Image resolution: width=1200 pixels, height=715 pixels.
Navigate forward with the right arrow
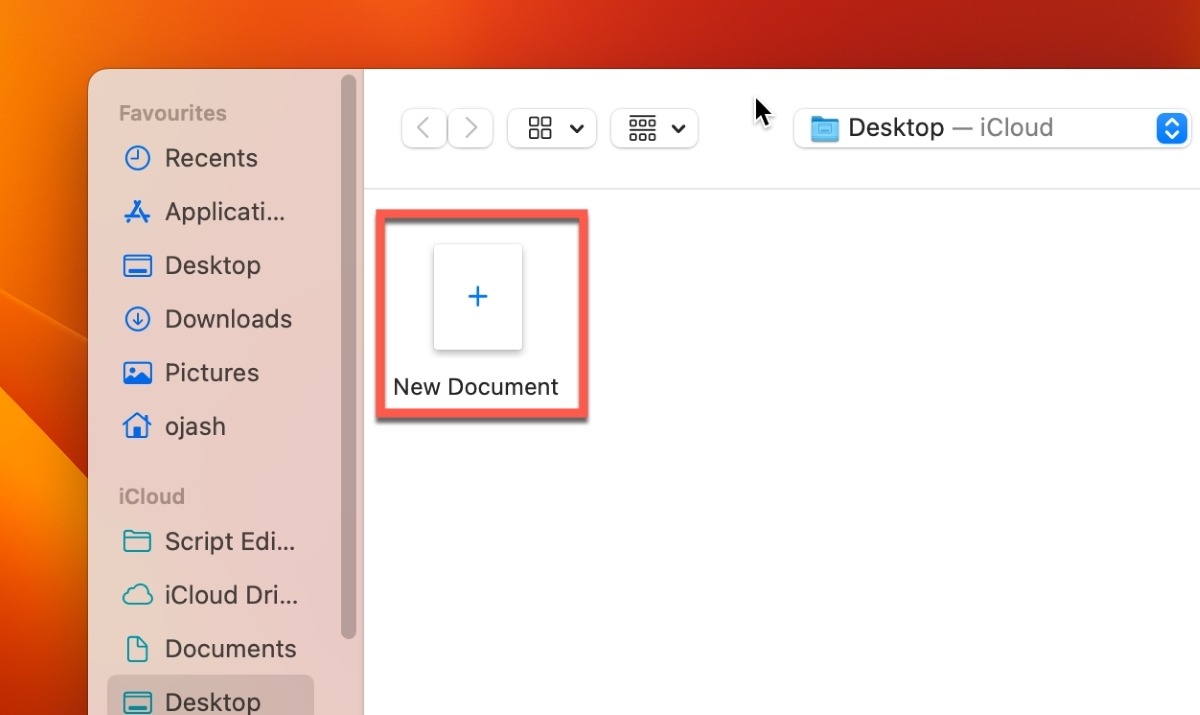[x=470, y=128]
